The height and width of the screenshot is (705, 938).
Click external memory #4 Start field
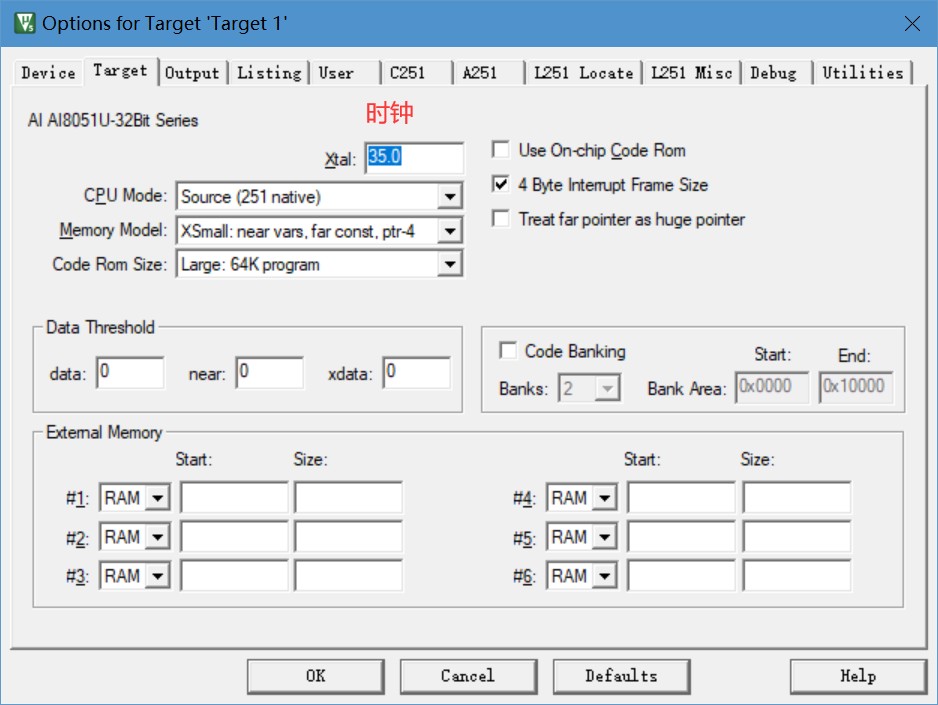tap(681, 498)
